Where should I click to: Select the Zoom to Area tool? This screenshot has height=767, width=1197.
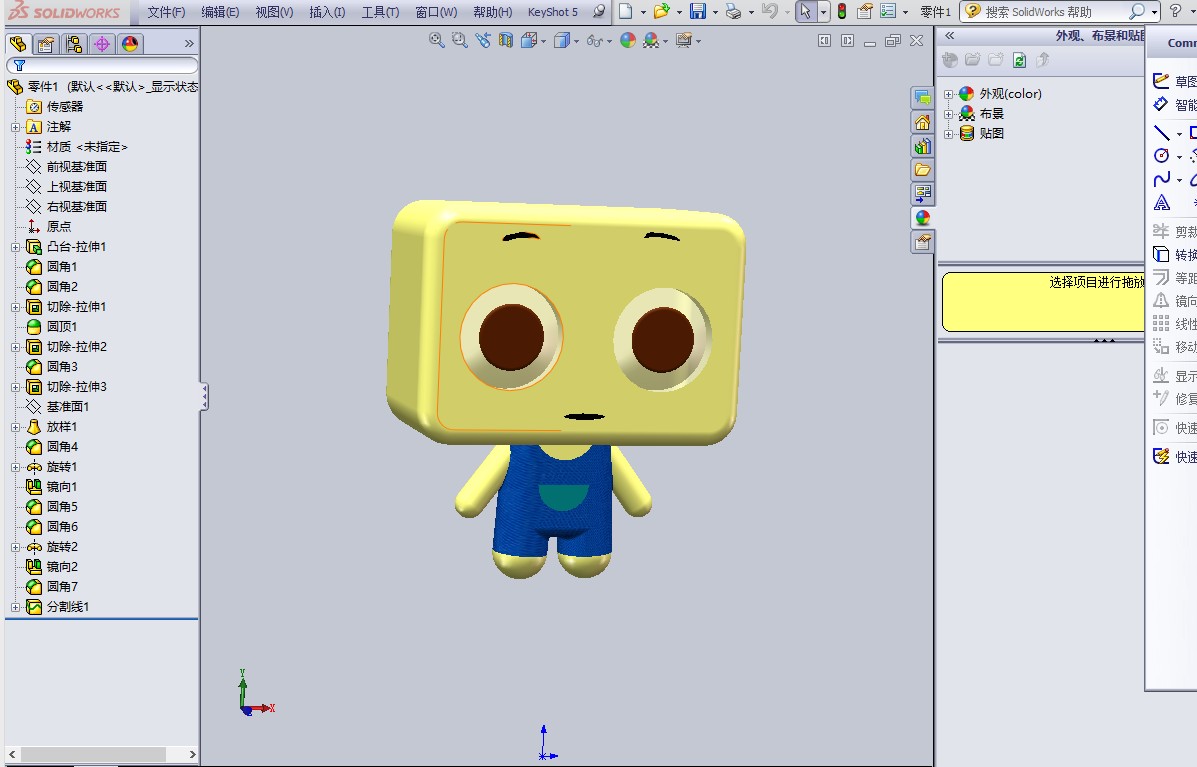pos(459,40)
